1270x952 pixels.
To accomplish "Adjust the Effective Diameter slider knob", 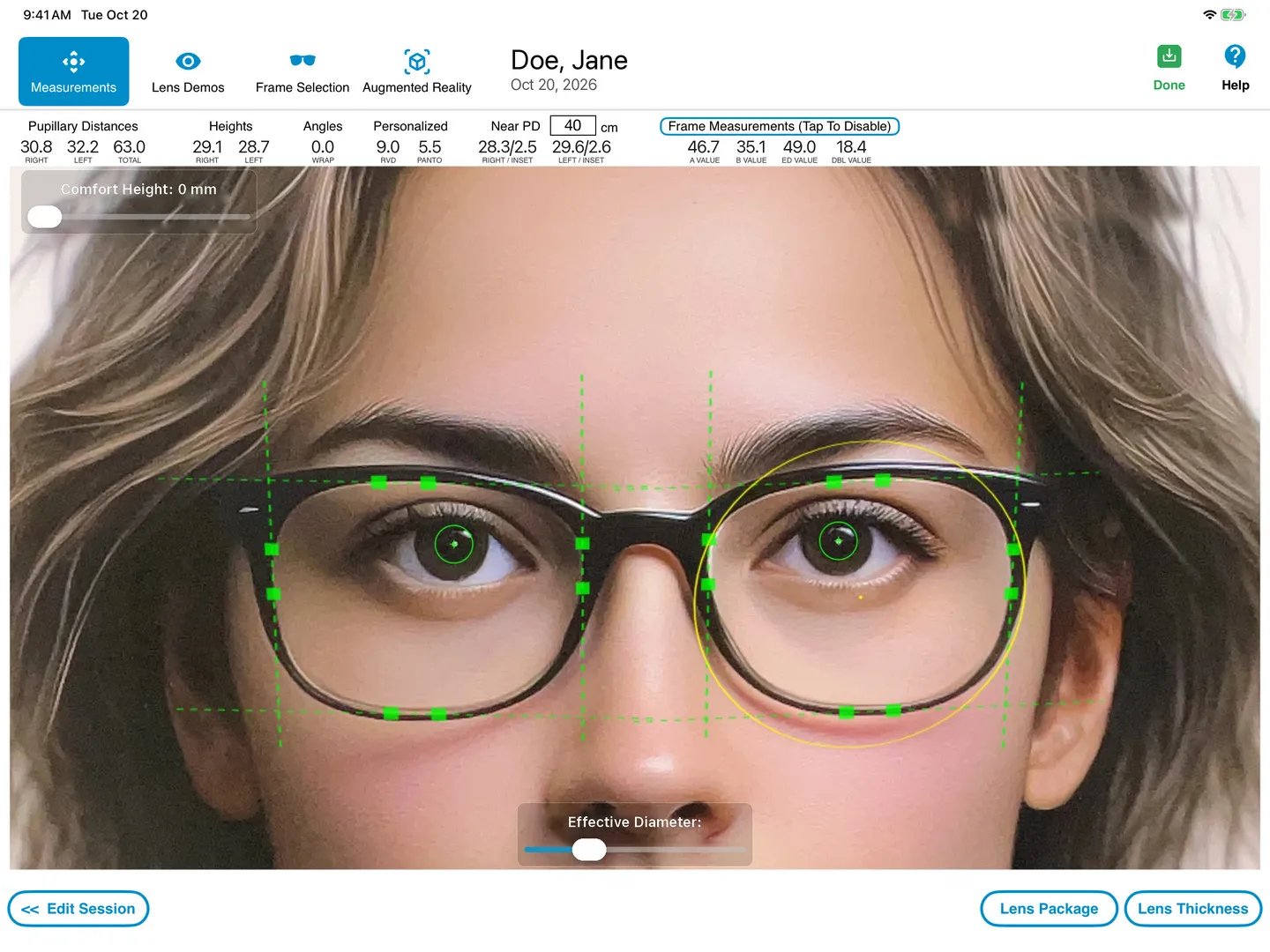I will pyautogui.click(x=589, y=850).
